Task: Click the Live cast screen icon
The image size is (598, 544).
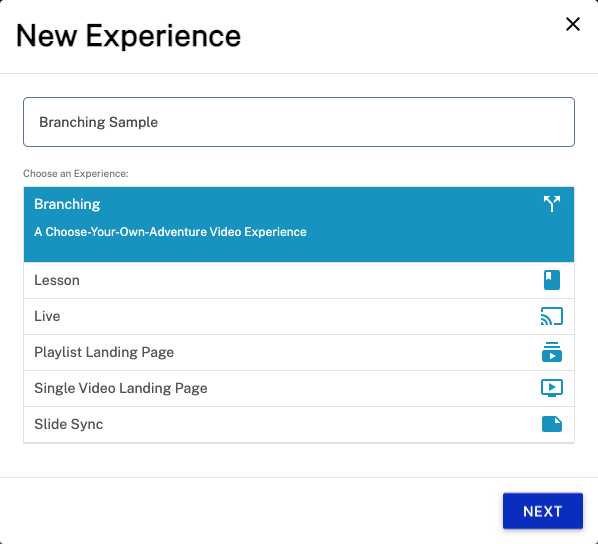Action: (551, 316)
